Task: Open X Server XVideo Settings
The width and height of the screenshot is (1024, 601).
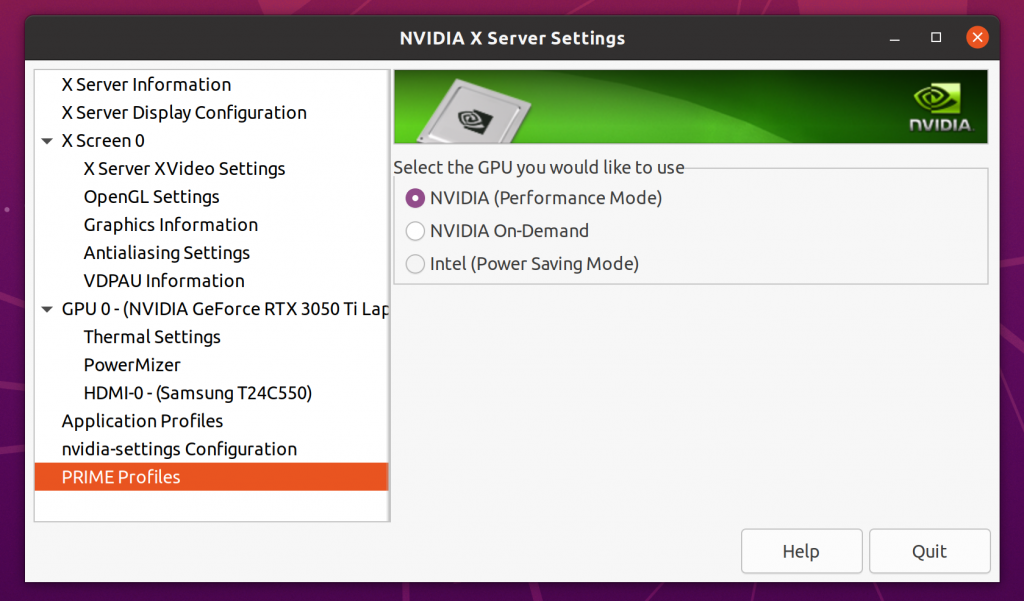Action: (x=184, y=169)
